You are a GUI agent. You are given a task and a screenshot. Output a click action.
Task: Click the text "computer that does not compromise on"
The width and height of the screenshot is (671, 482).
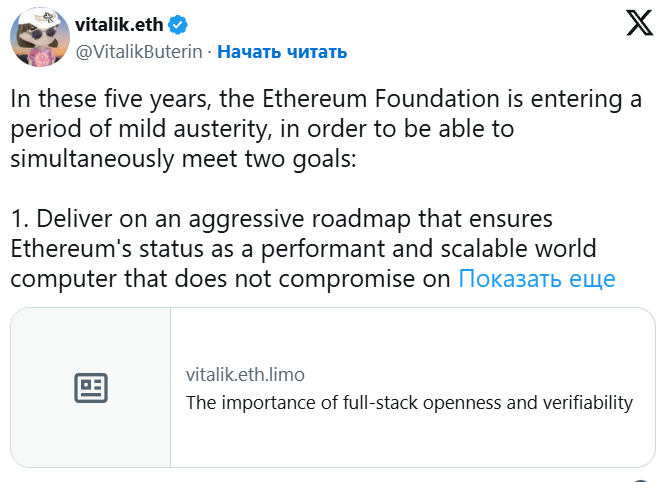(232, 279)
